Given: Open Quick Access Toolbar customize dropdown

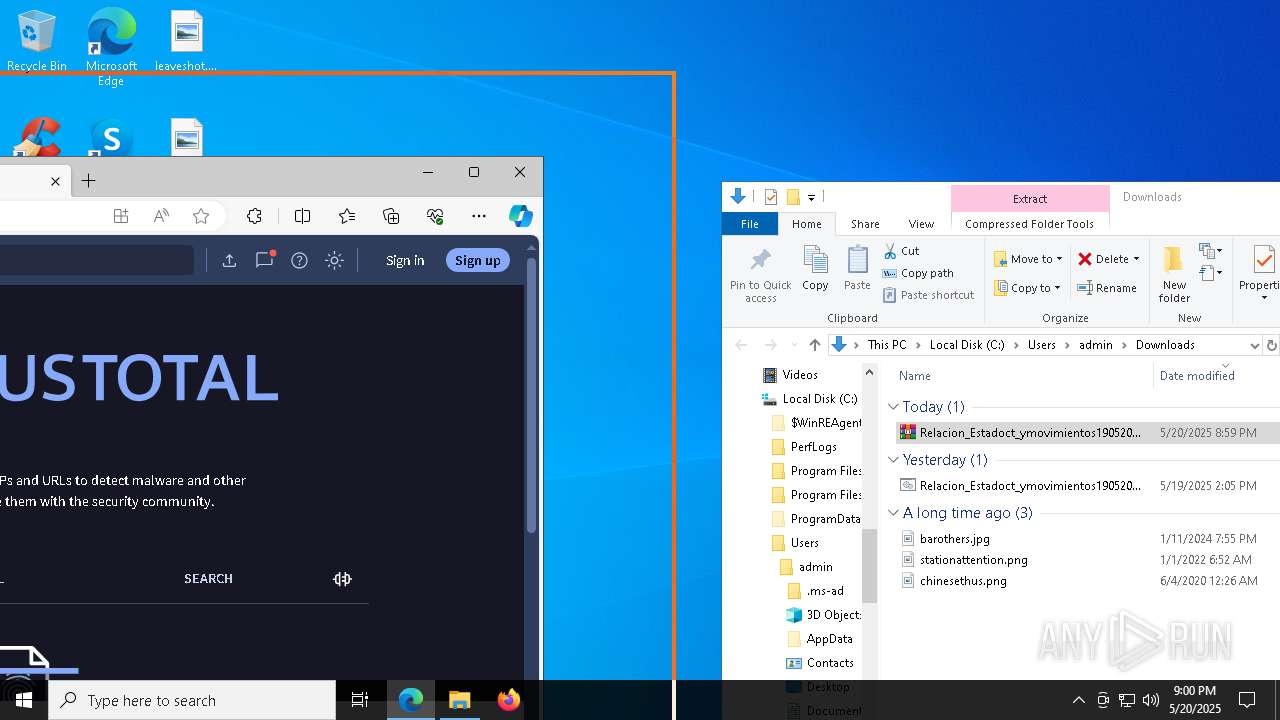Looking at the screenshot, I should [x=812, y=197].
